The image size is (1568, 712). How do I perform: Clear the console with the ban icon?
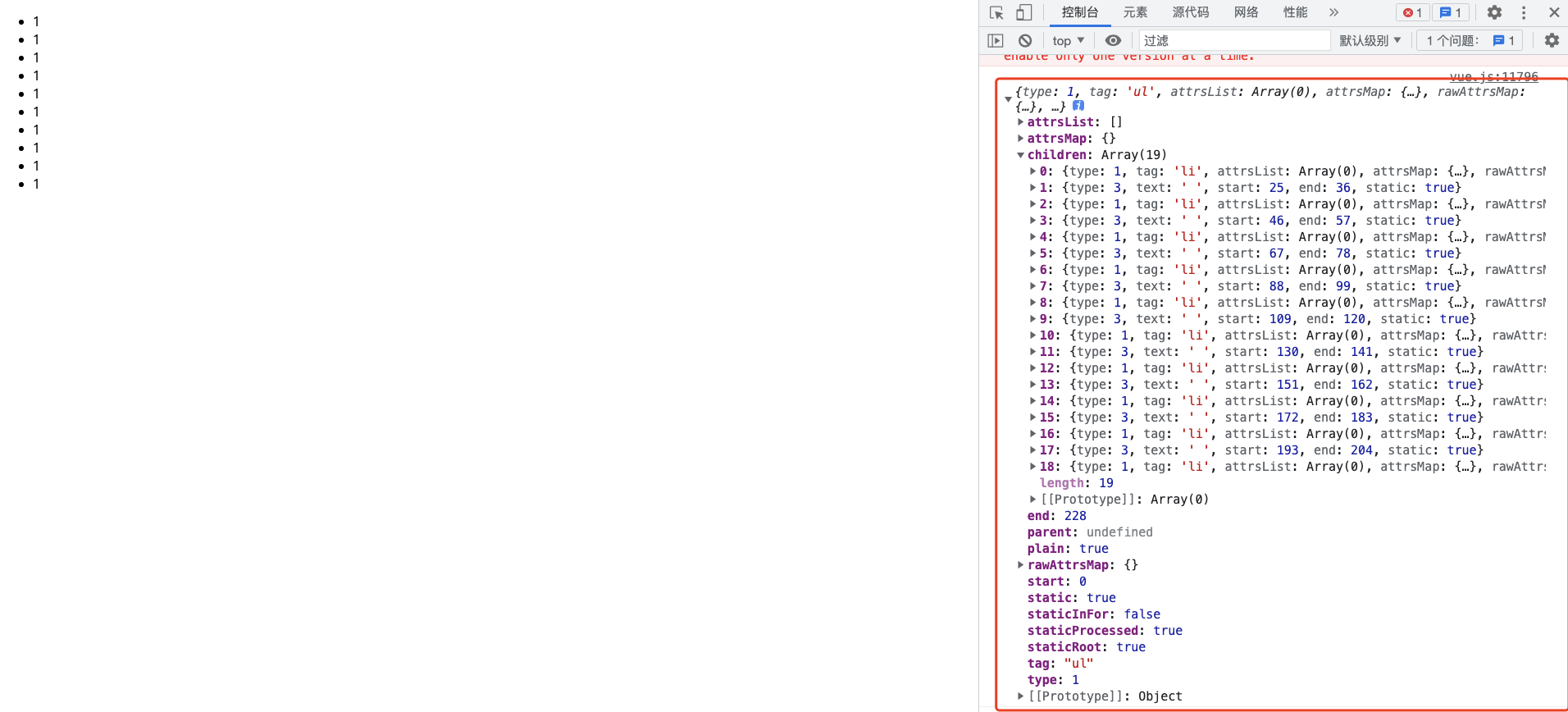1025,40
